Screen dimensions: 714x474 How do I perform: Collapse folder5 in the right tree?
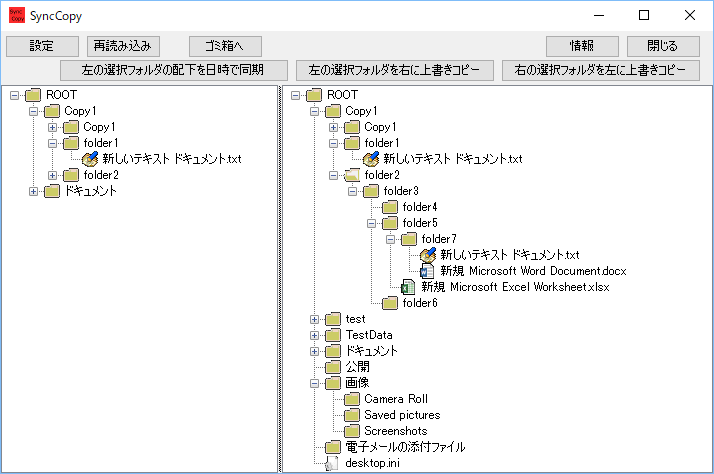[x=372, y=223]
